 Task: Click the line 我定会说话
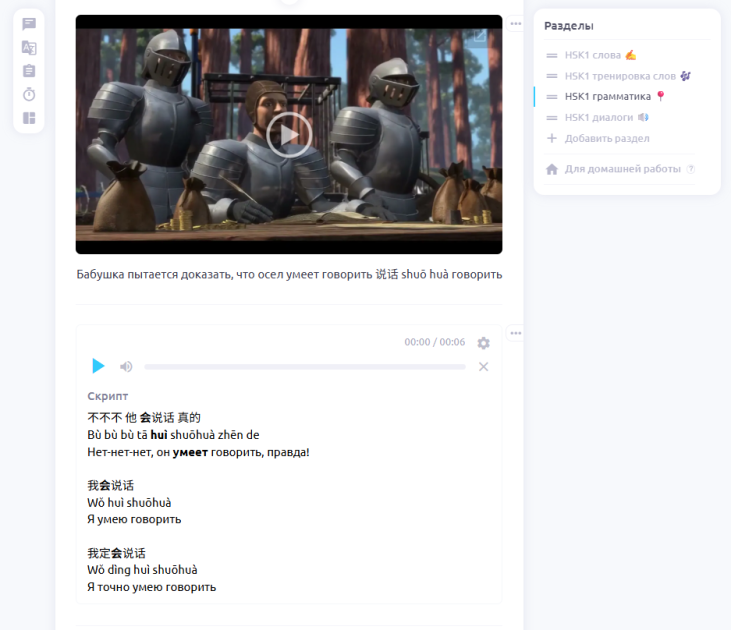tap(117, 553)
